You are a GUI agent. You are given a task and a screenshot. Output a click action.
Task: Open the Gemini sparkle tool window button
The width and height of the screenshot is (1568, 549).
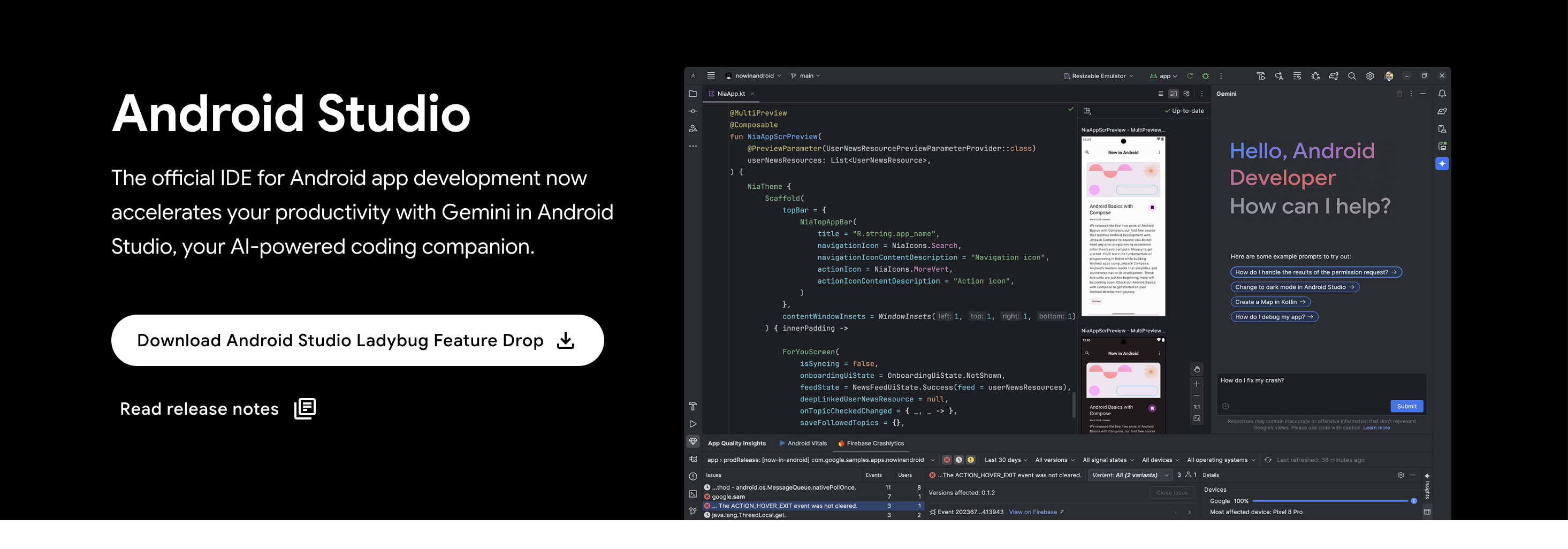pyautogui.click(x=1442, y=164)
